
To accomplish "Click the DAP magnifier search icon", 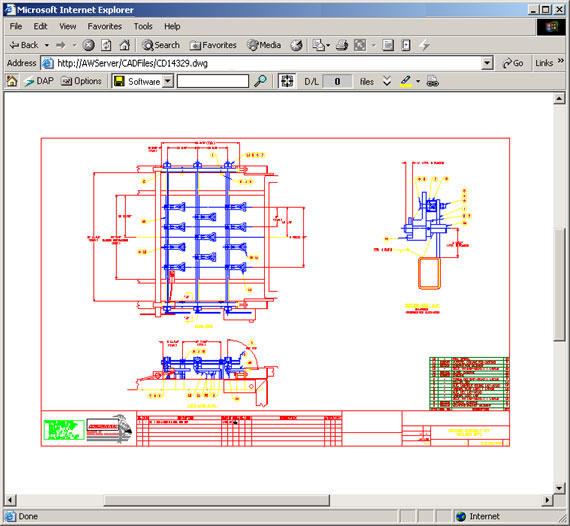I will tap(260, 81).
